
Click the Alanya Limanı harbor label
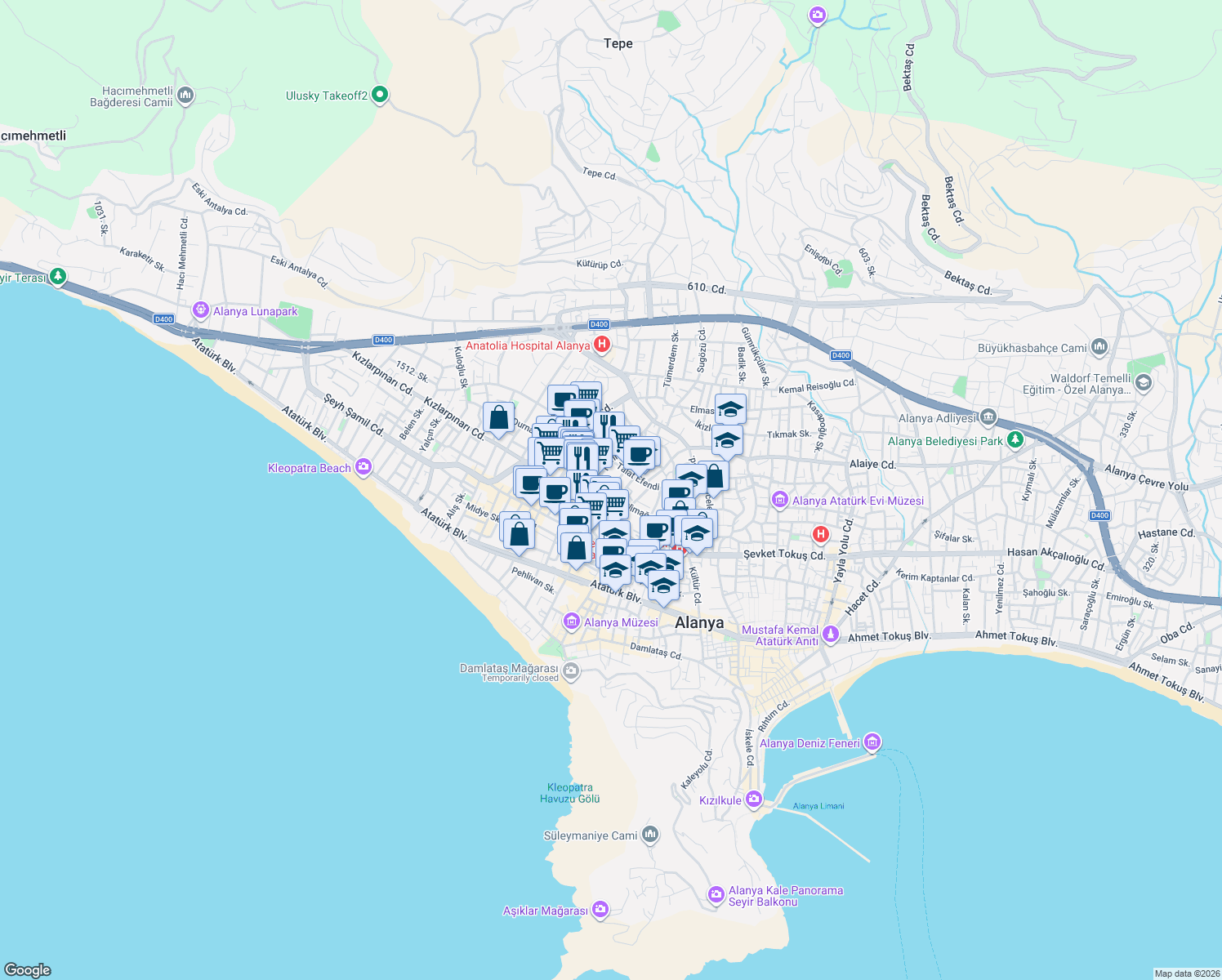pyautogui.click(x=818, y=806)
